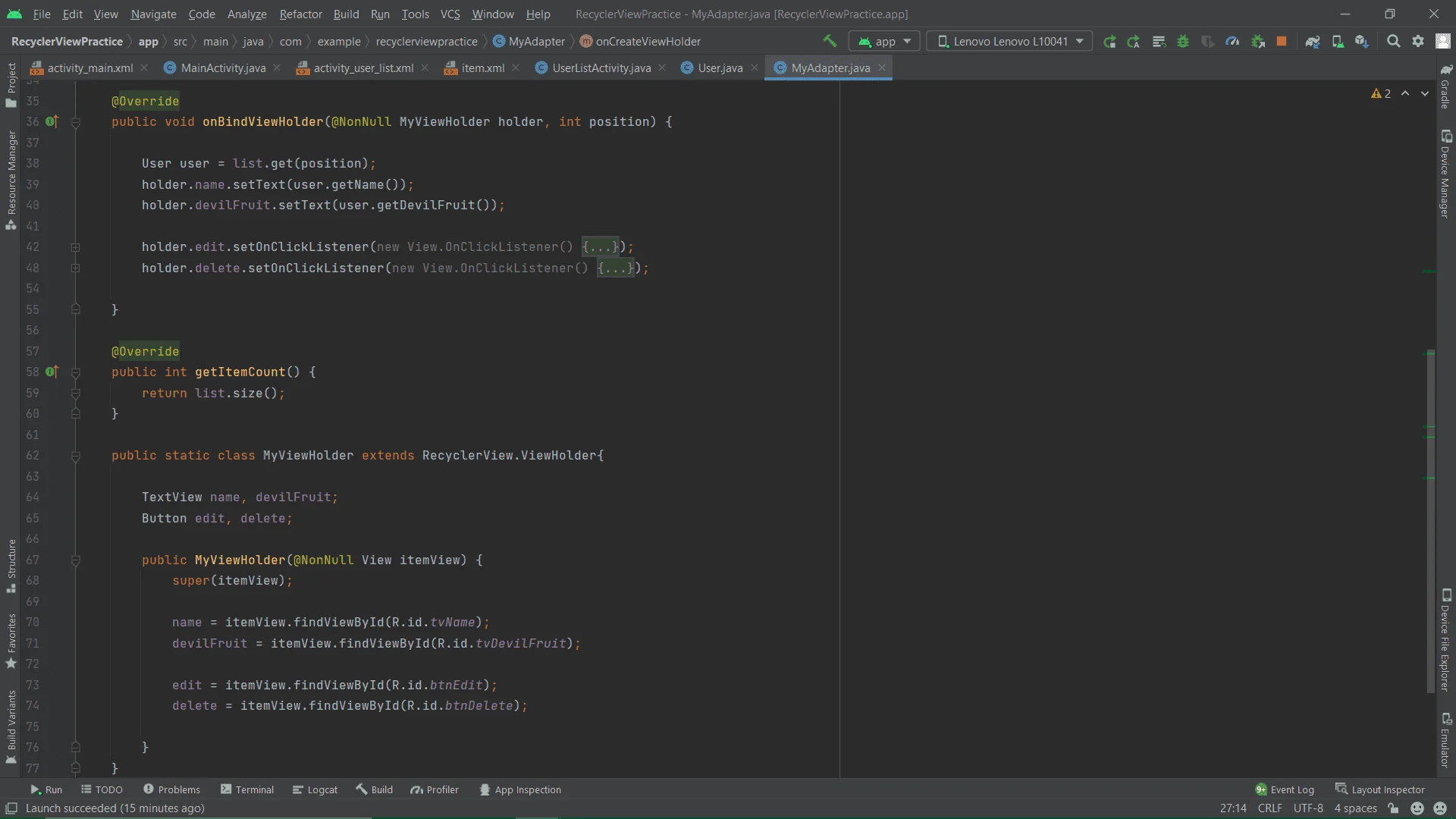This screenshot has width=1456, height=819.
Task: Open the Device Manager tool window
Action: click(1445, 174)
